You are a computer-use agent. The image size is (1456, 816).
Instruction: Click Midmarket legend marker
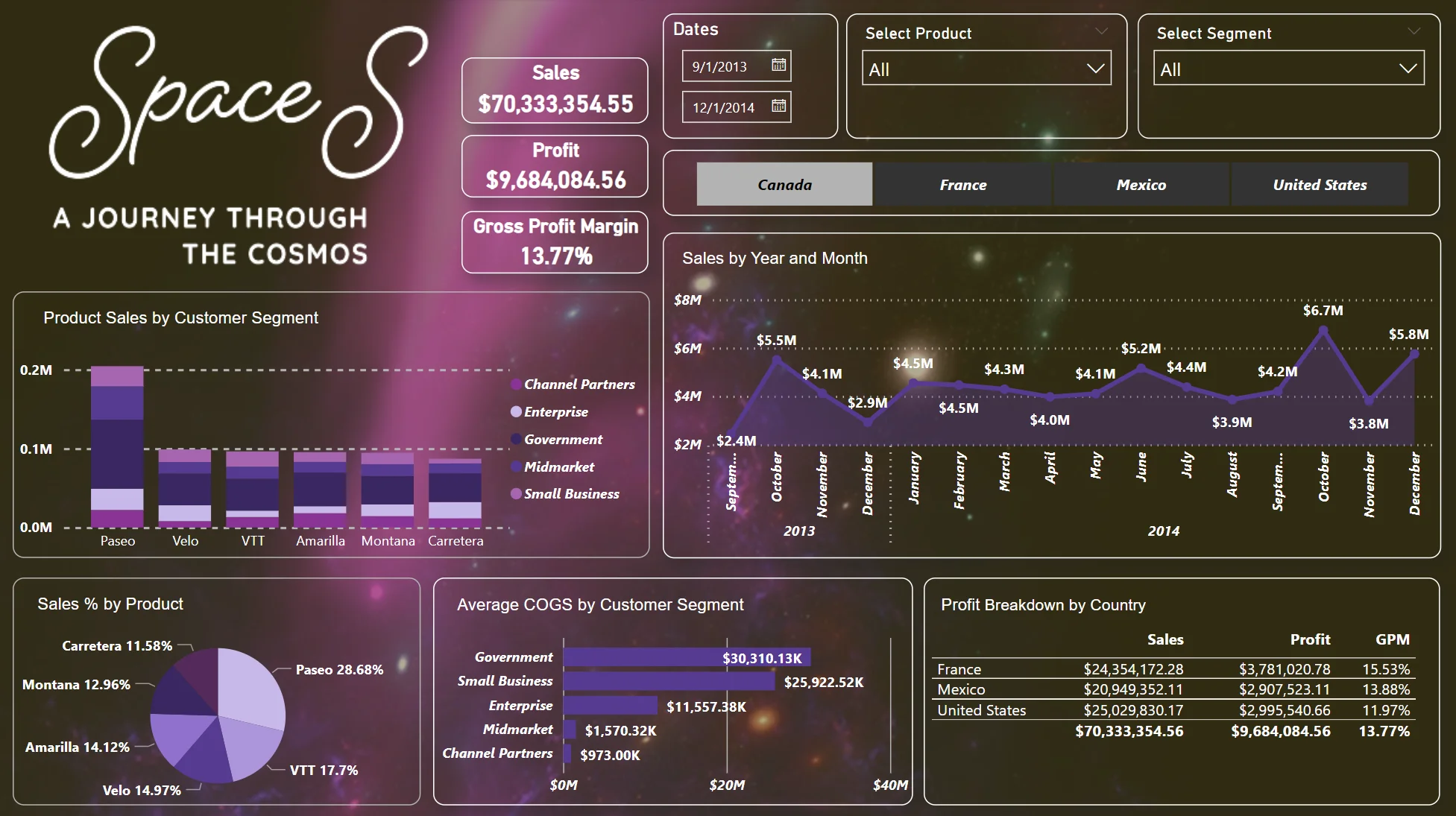[516, 467]
